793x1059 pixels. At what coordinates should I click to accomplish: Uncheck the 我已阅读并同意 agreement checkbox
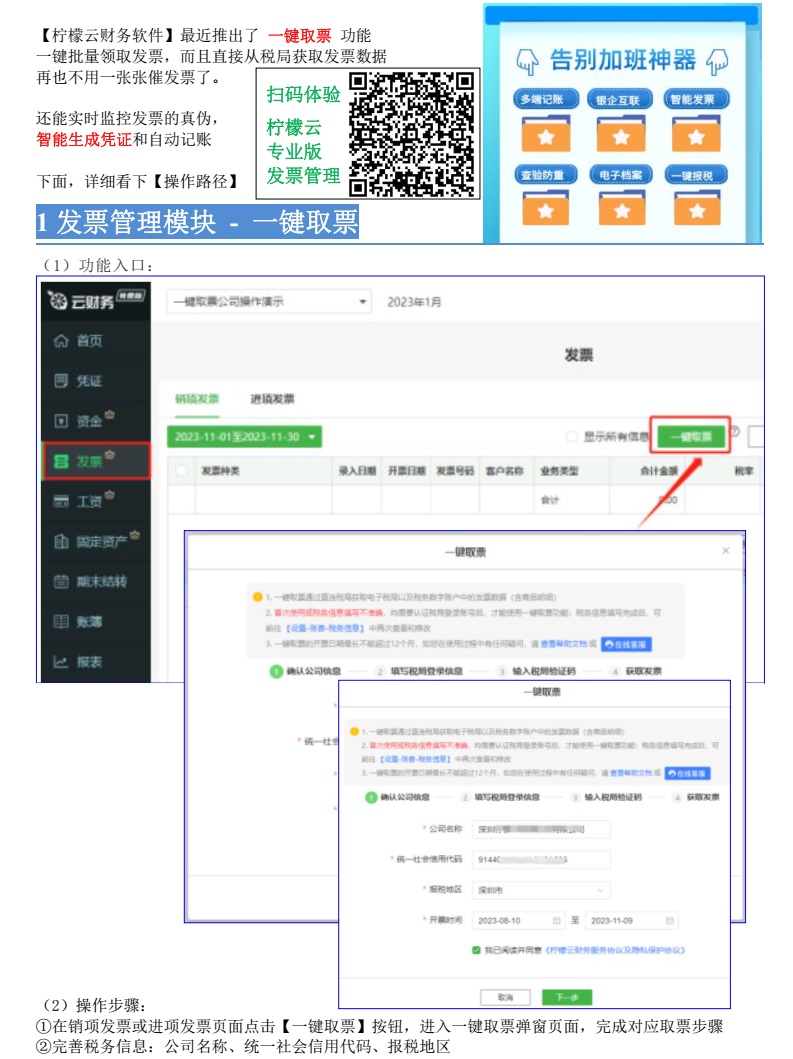pos(476,950)
